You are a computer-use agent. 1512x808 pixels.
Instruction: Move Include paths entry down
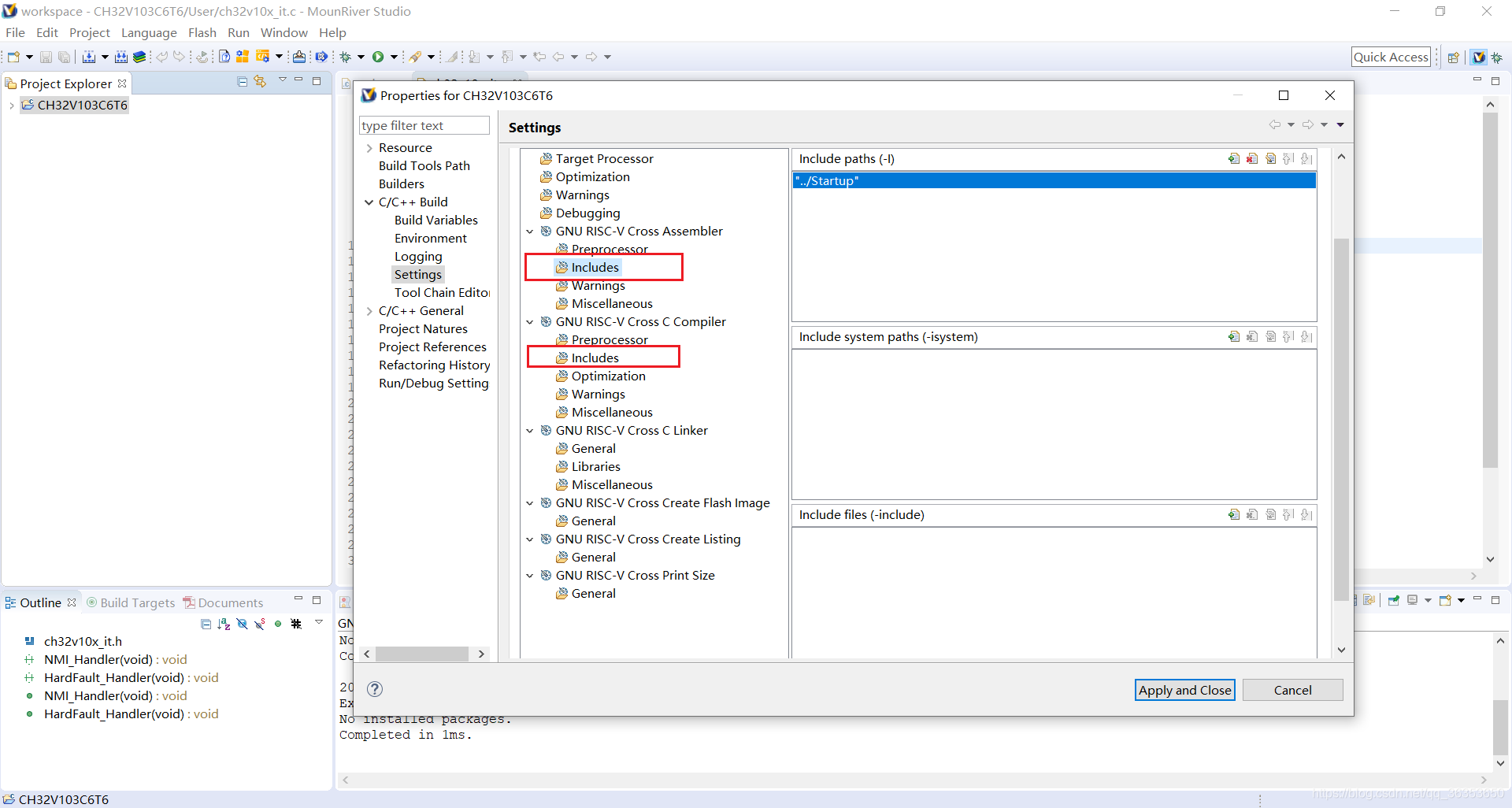click(x=1306, y=158)
